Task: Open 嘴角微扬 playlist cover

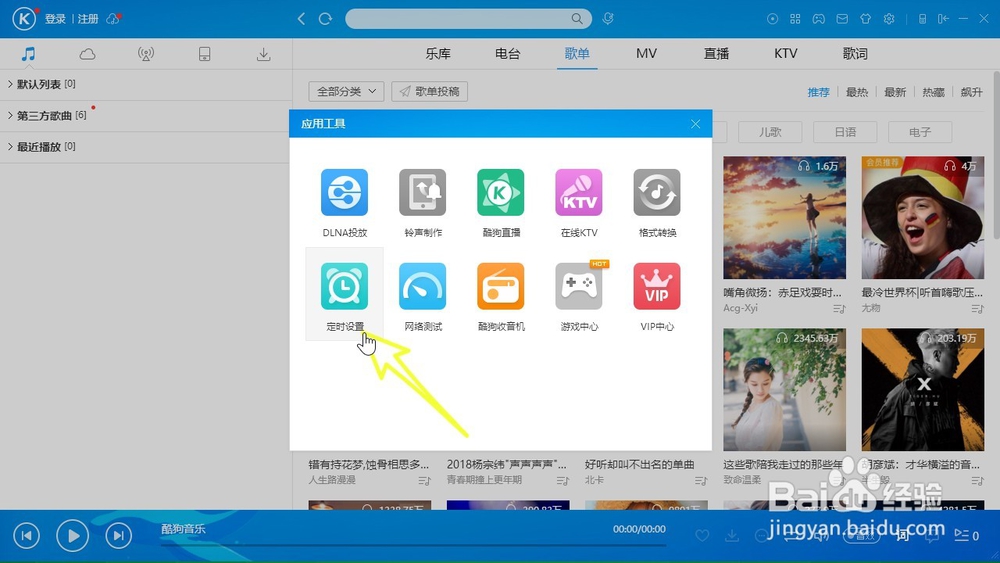Action: tap(784, 217)
